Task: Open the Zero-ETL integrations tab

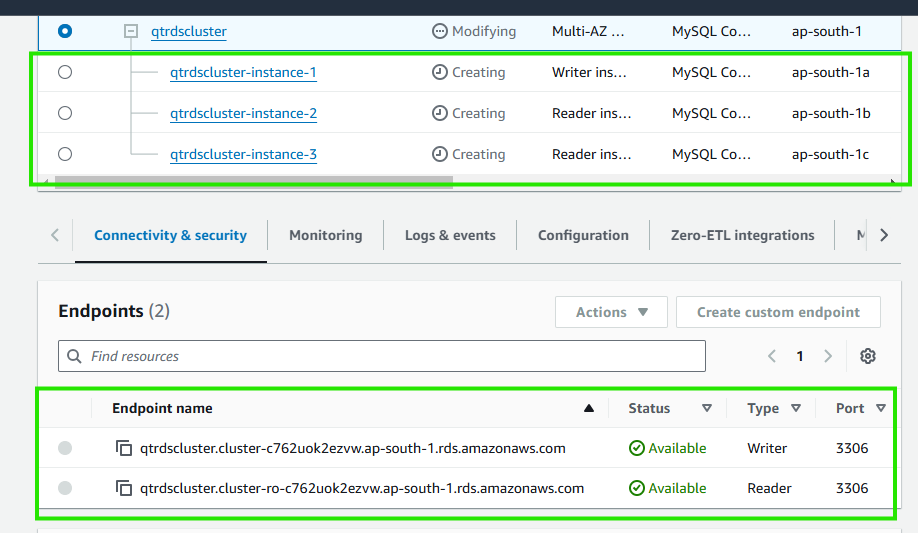Action: point(742,235)
